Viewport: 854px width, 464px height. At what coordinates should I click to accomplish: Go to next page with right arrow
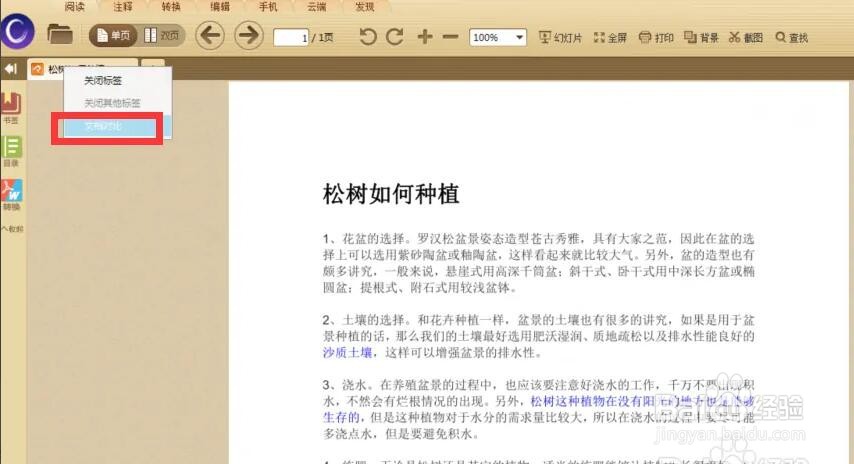click(248, 36)
